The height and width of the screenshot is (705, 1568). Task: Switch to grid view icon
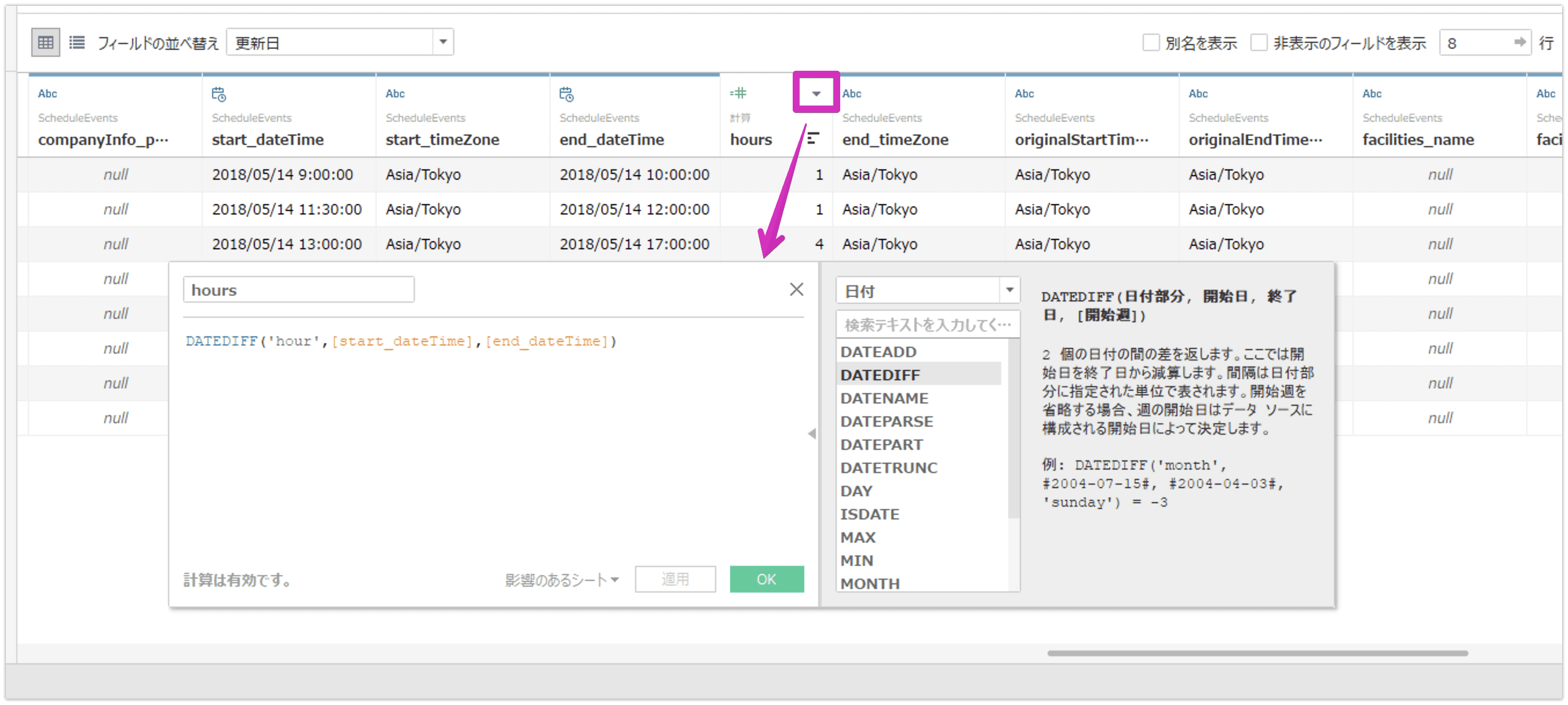pyautogui.click(x=46, y=43)
